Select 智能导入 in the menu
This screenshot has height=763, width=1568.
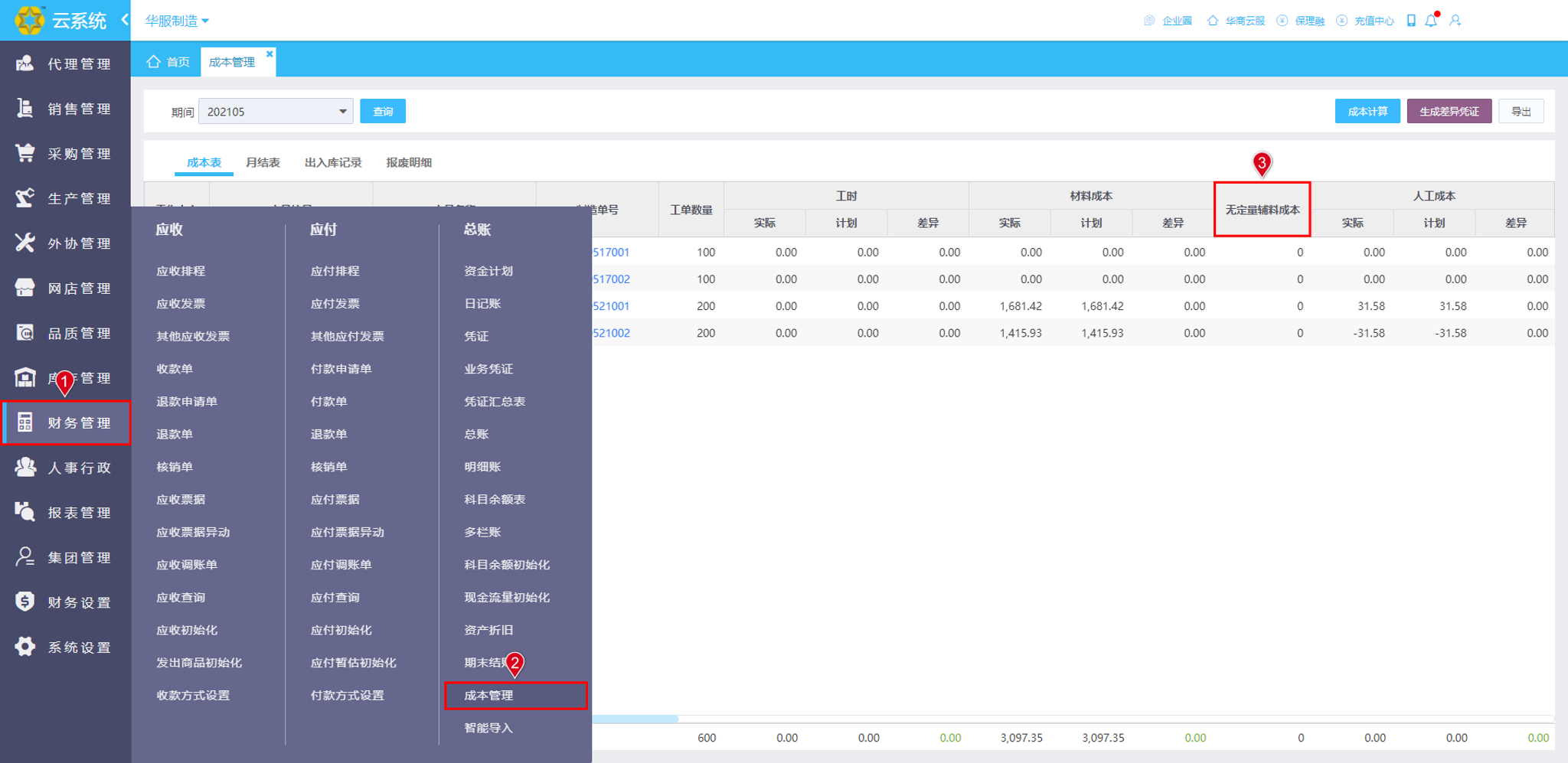pos(488,728)
